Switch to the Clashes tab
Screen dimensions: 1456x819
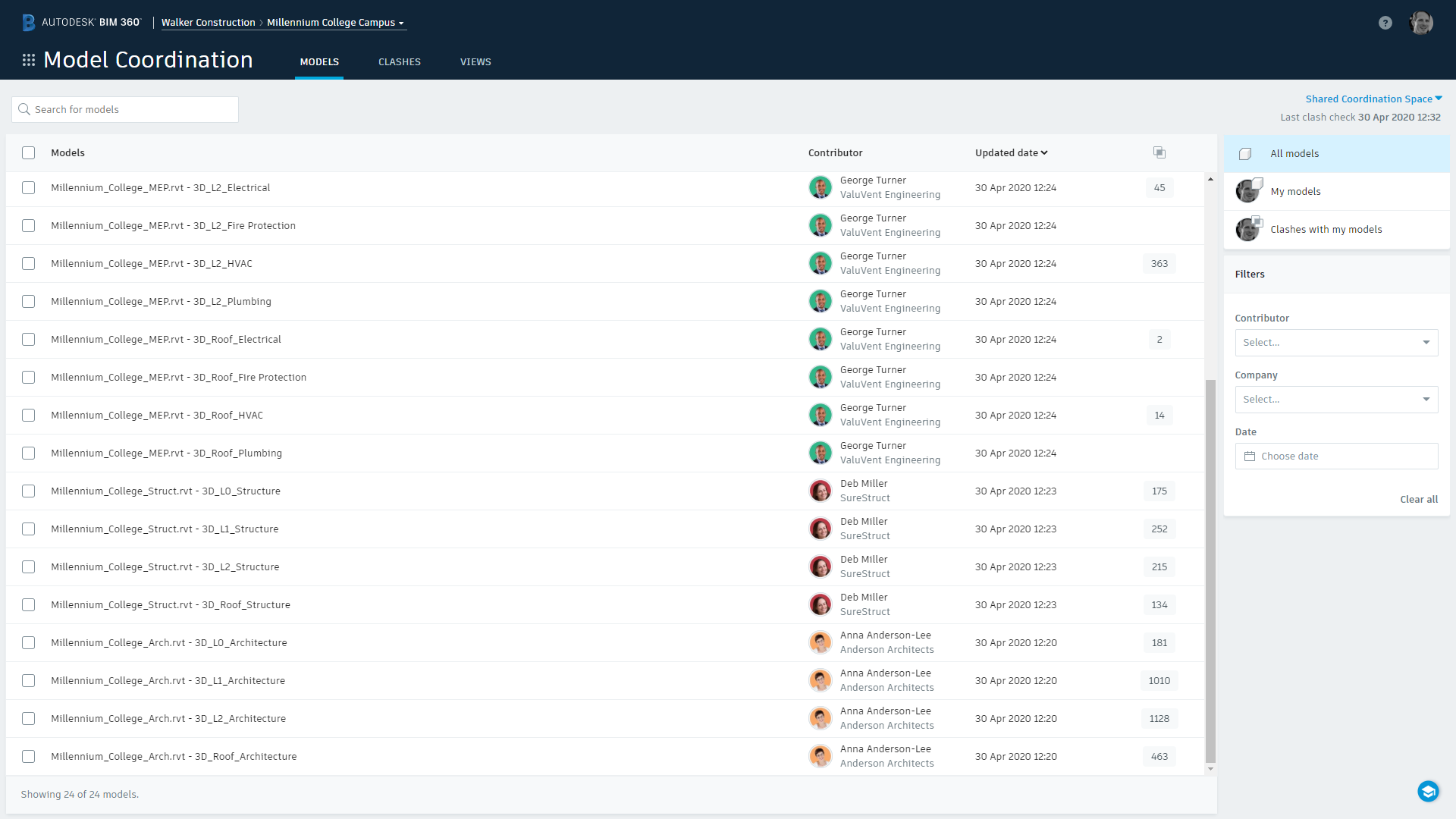[x=399, y=62]
